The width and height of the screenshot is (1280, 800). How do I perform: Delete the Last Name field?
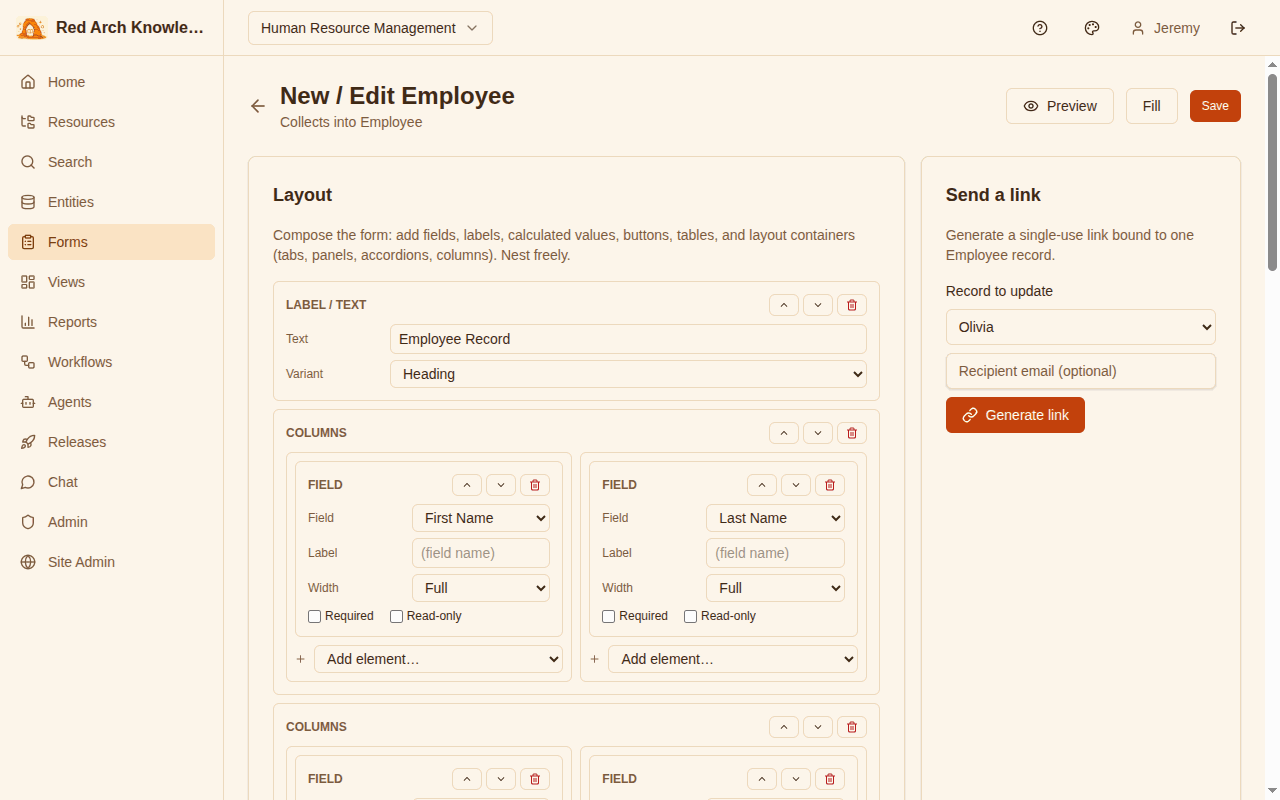coord(830,485)
